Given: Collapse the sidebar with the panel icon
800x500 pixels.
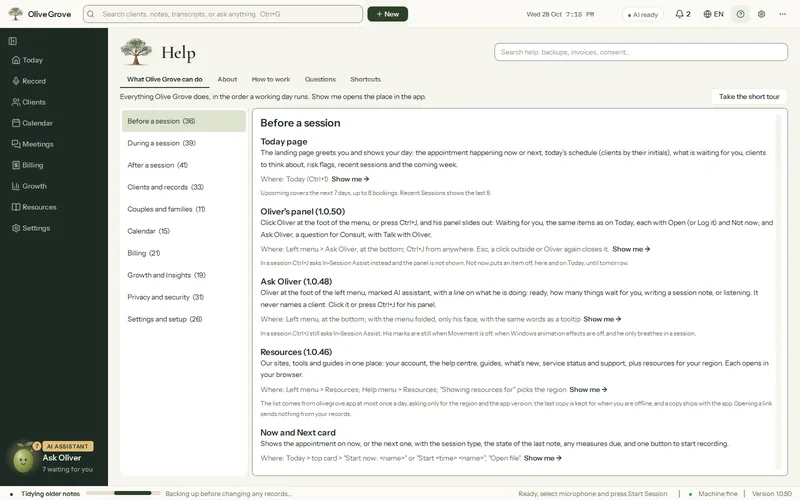Looking at the screenshot, I should tap(13, 41).
